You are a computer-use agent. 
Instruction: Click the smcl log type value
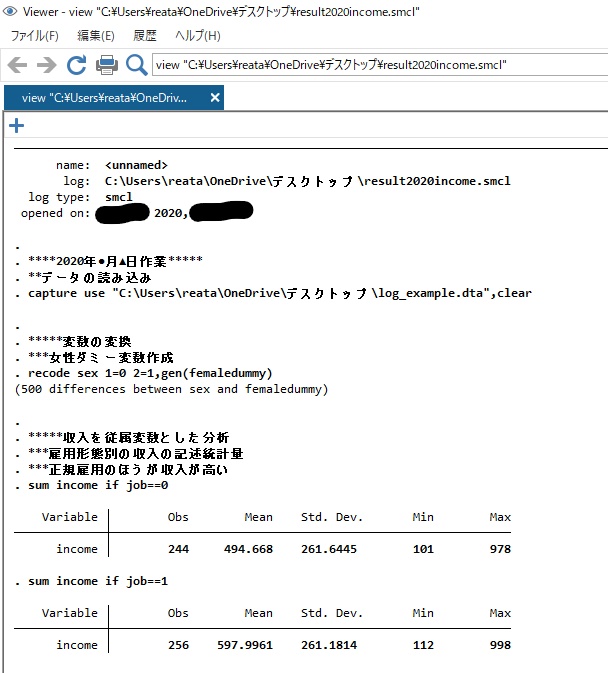tap(119, 197)
